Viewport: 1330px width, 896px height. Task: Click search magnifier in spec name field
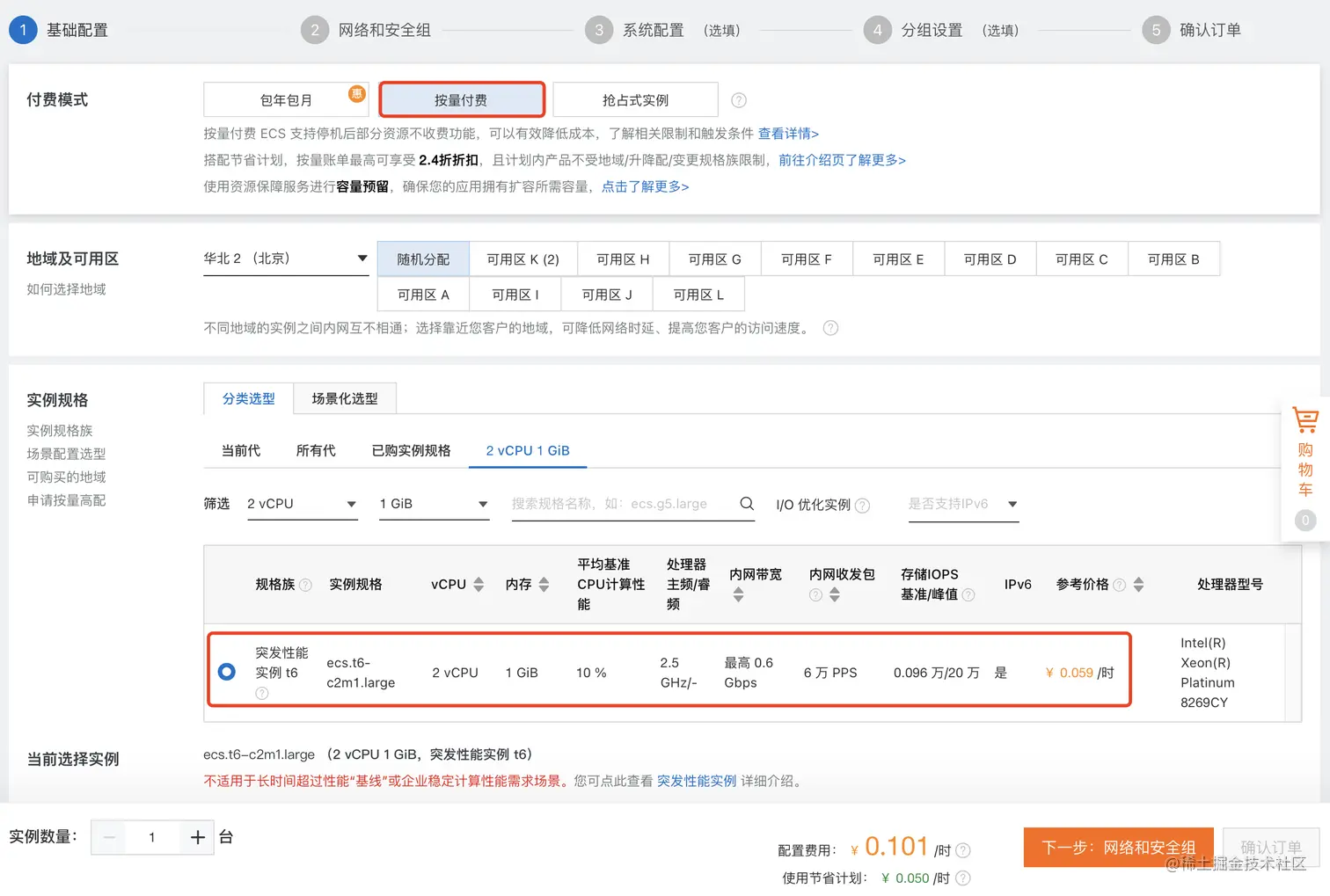click(x=747, y=504)
